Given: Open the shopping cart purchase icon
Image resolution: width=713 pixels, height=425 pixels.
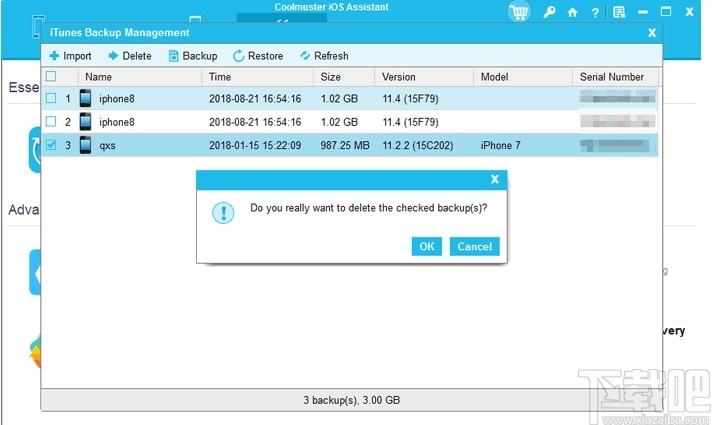Looking at the screenshot, I should coord(519,12).
